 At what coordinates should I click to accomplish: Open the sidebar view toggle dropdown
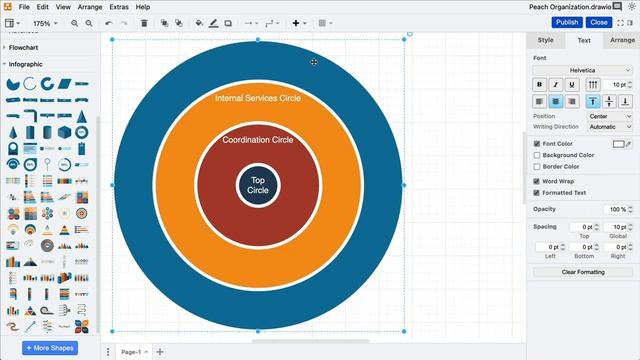[12, 23]
